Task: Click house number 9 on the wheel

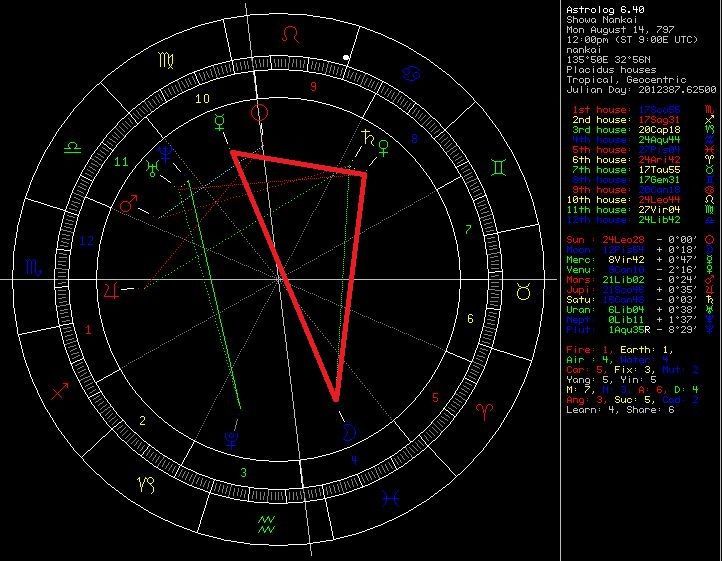Action: pyautogui.click(x=314, y=87)
